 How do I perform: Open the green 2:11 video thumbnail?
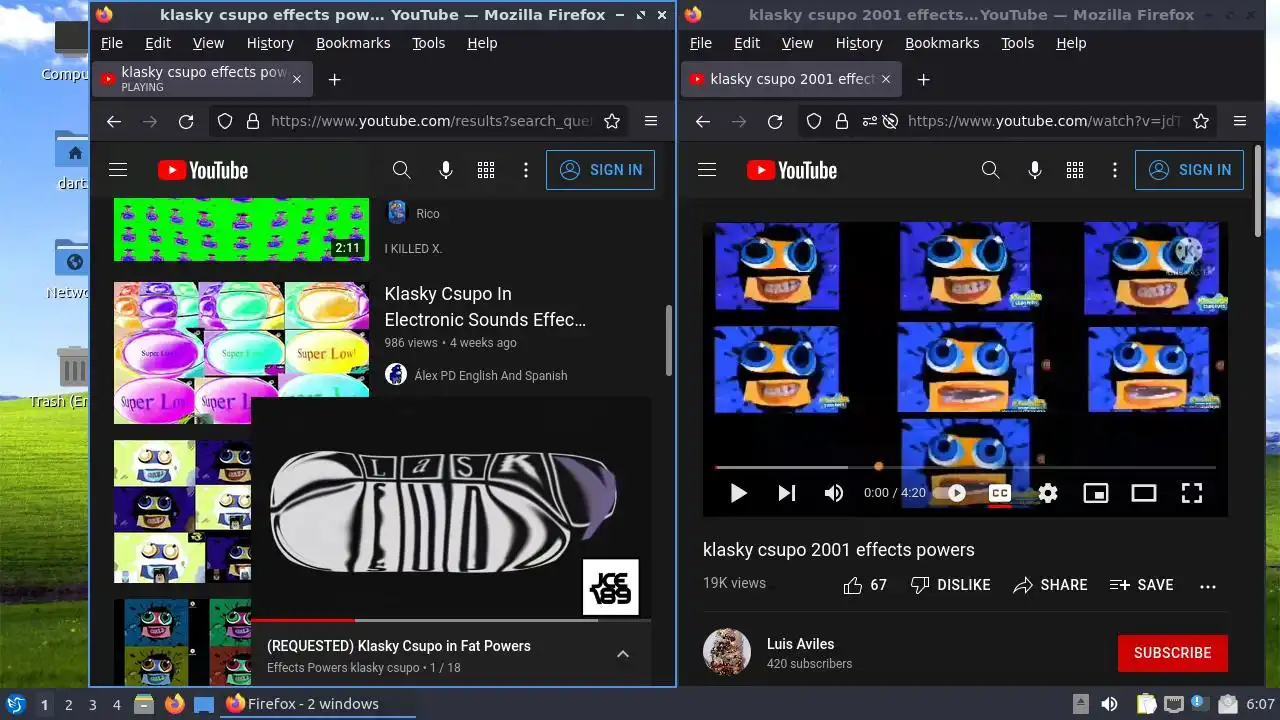241,229
